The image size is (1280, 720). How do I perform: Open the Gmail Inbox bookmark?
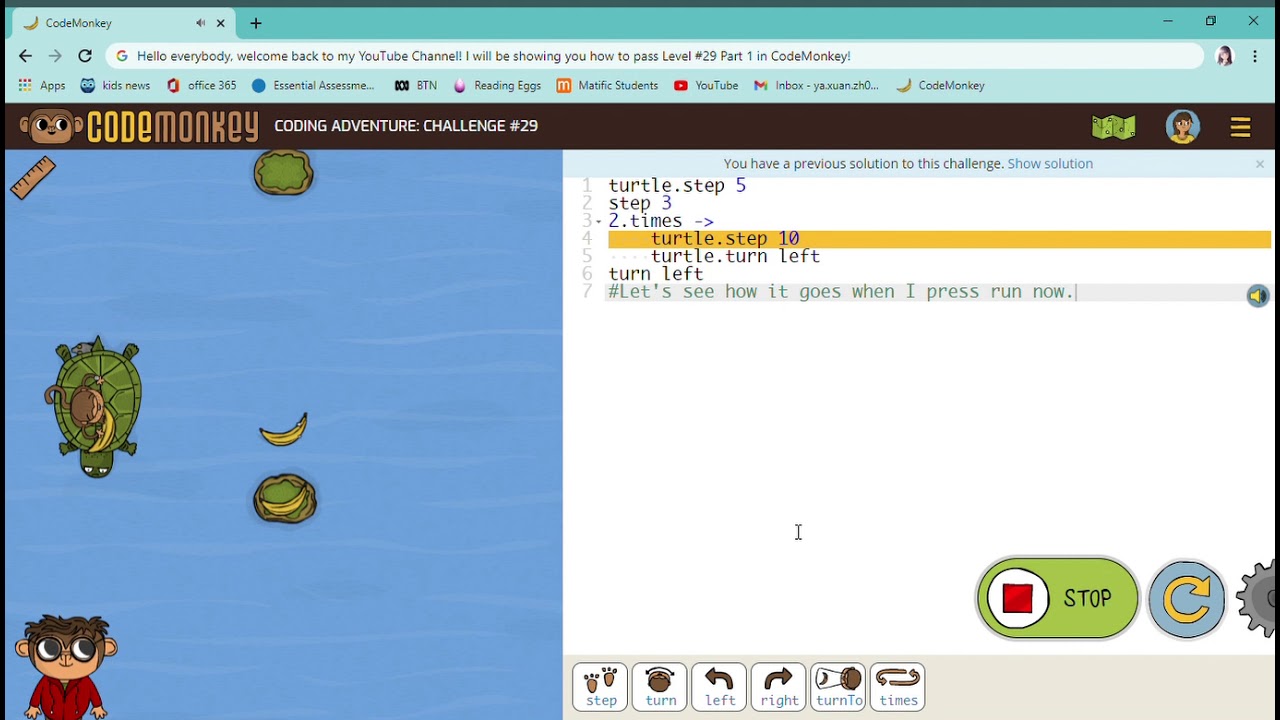tap(816, 86)
